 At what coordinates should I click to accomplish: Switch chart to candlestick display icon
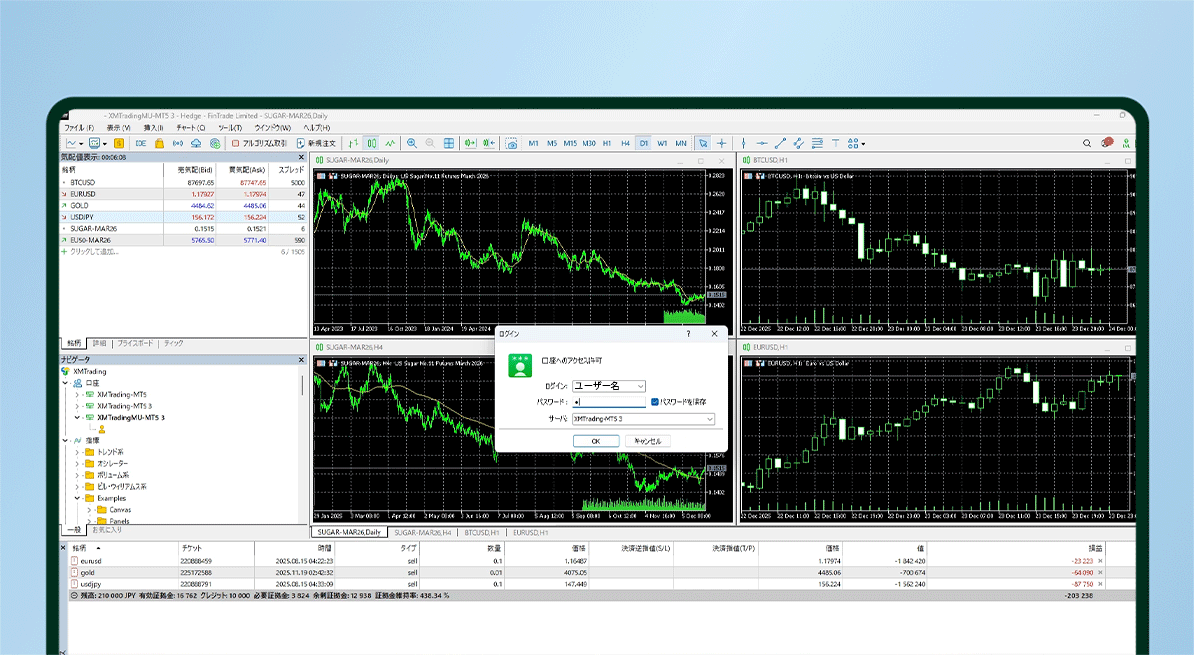(371, 143)
